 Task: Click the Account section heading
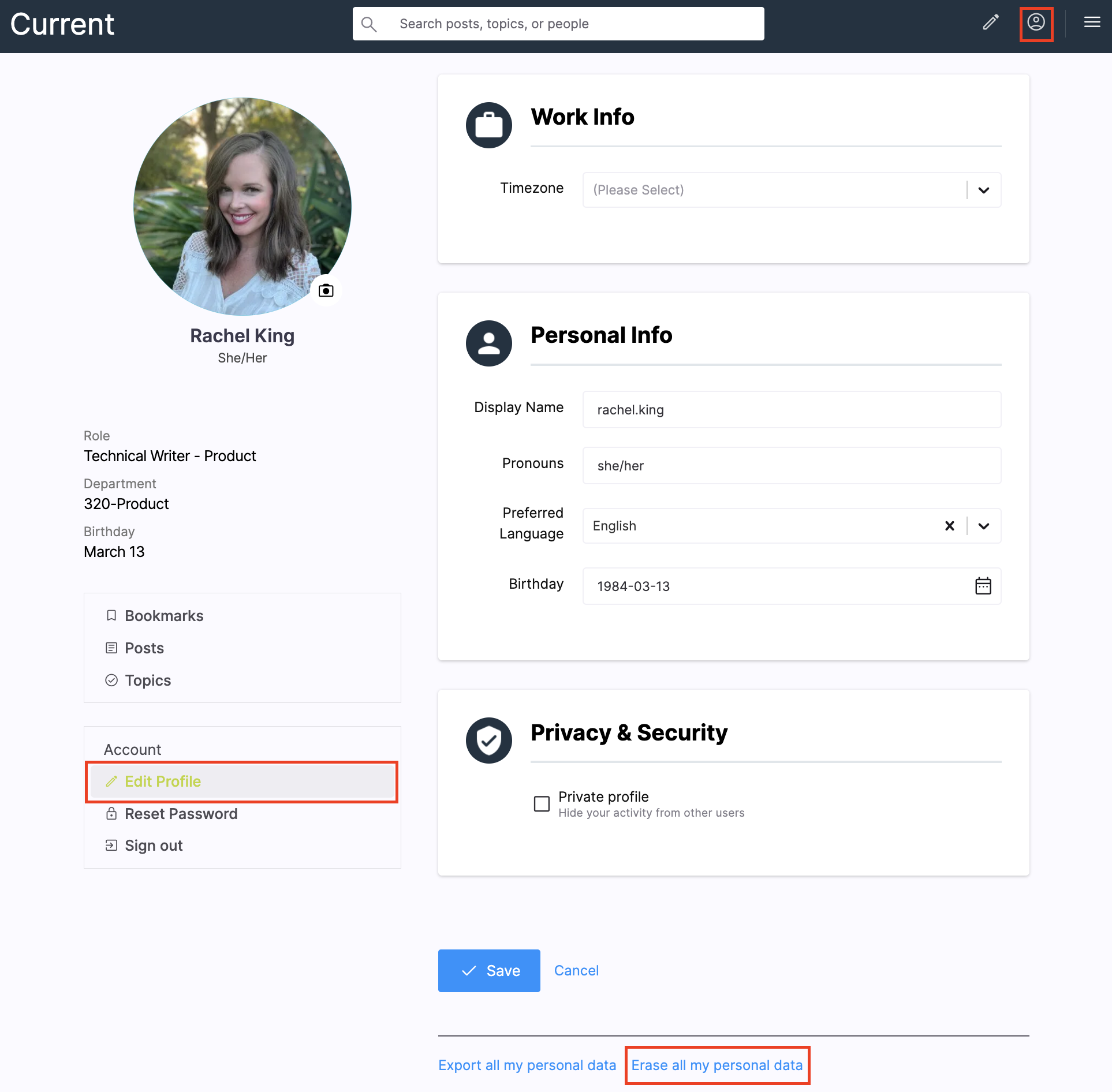click(x=132, y=750)
